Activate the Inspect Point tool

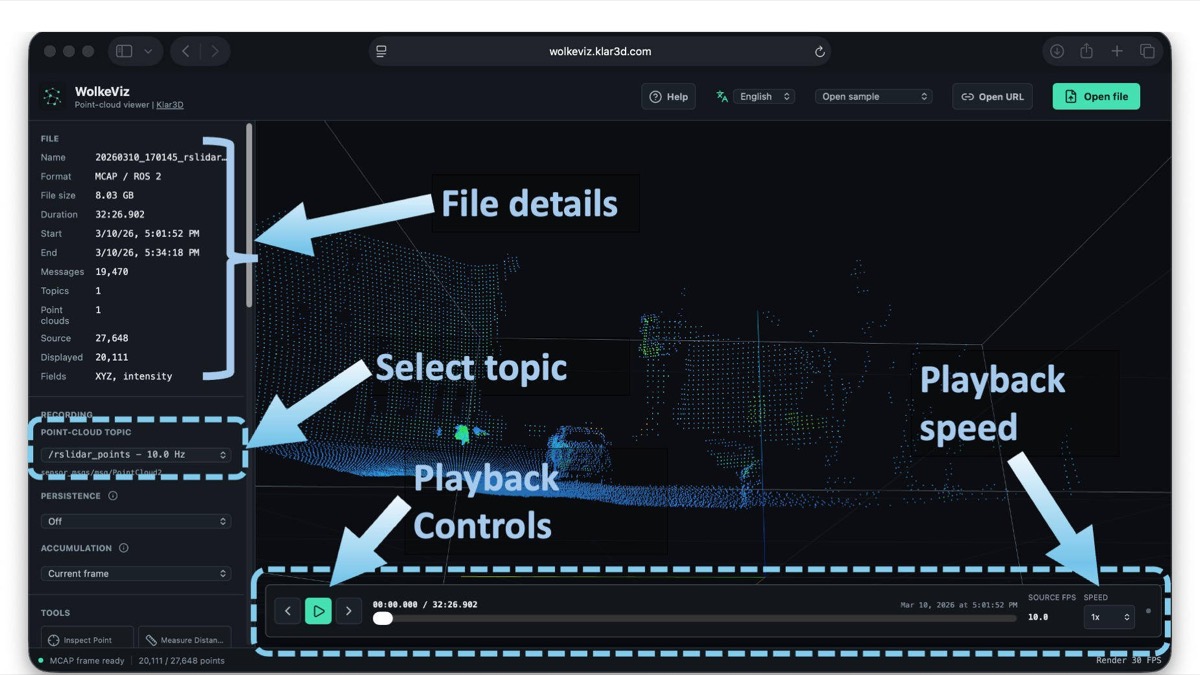(86, 639)
